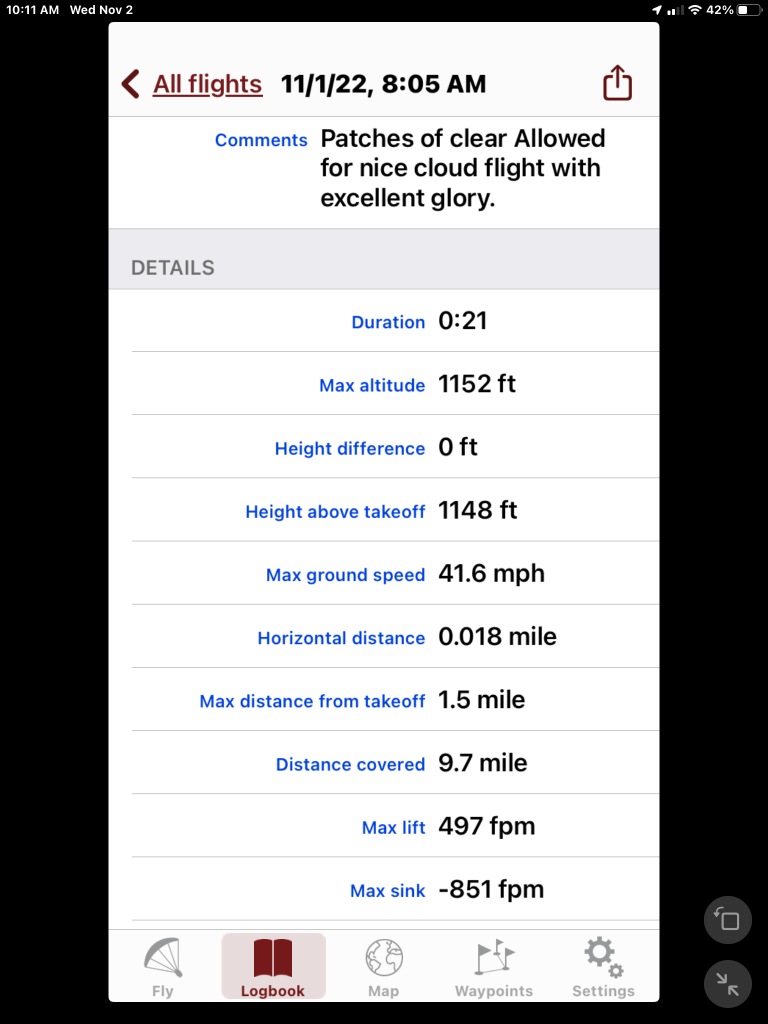
Task: Tap the battery indicator in status bar
Action: coord(749,10)
